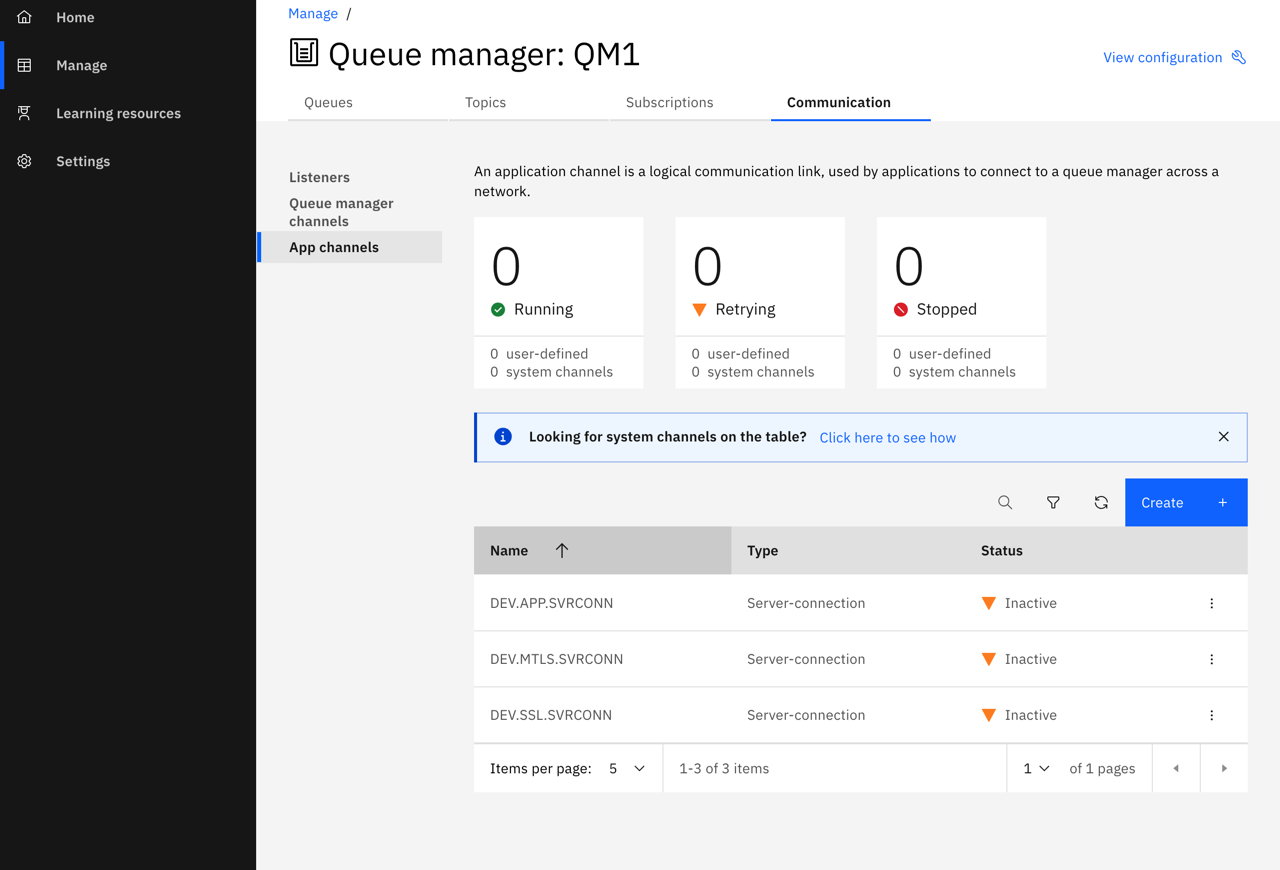Open overflow menu for DEV.SSL.SVRCONN
Image resolution: width=1280 pixels, height=870 pixels.
tap(1211, 715)
